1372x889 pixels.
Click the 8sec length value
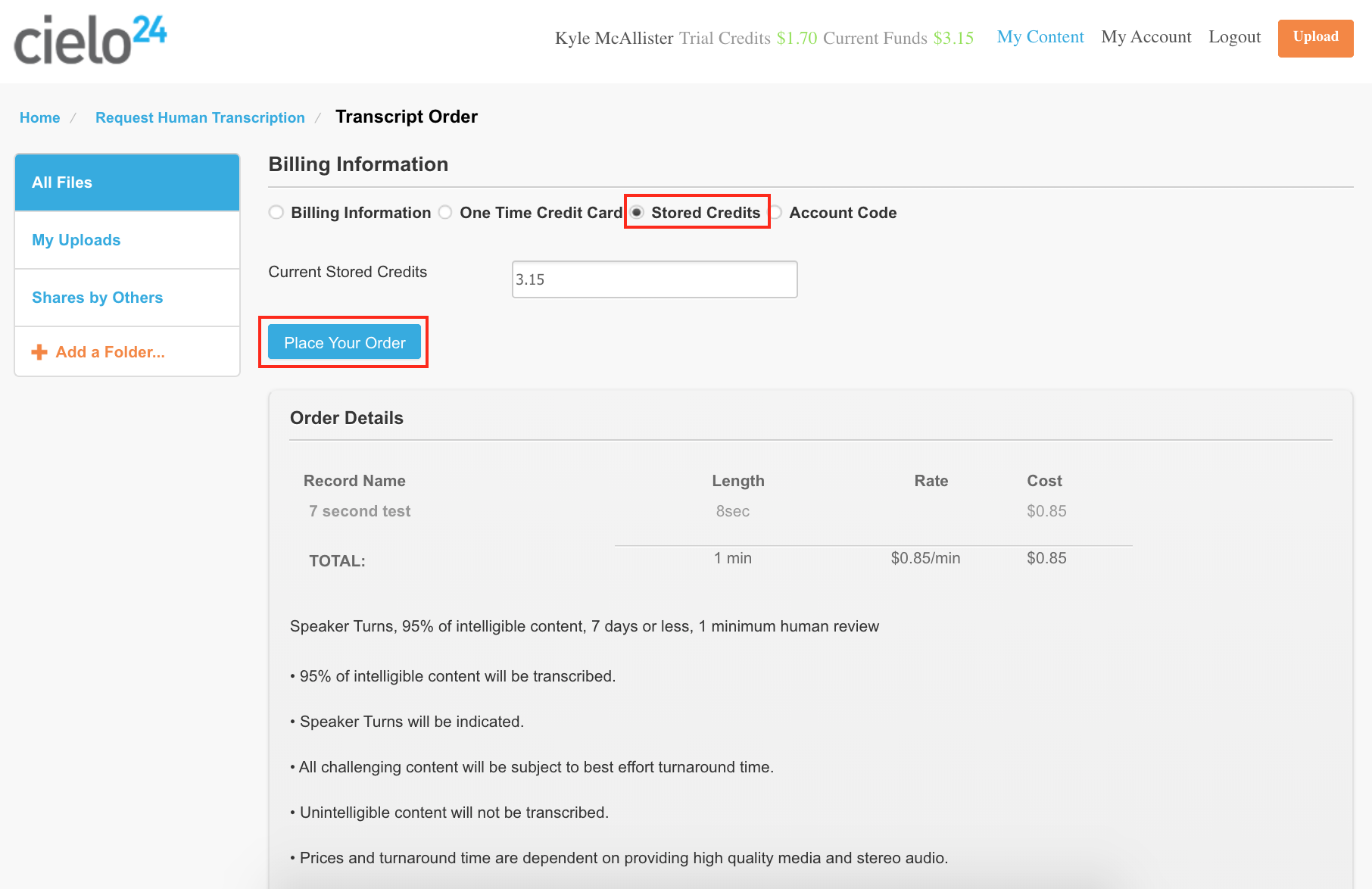733,511
